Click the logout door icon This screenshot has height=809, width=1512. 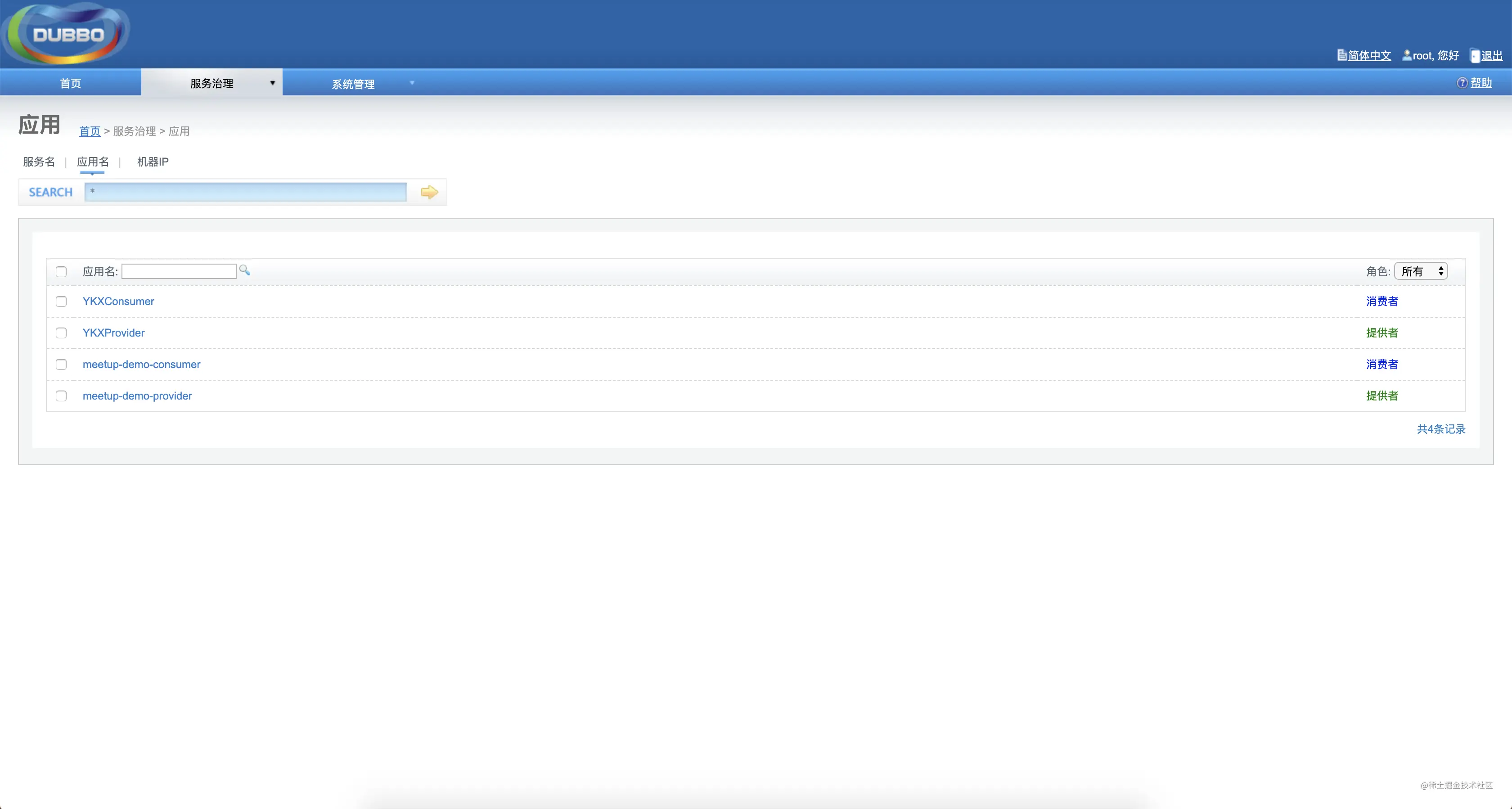tap(1475, 56)
